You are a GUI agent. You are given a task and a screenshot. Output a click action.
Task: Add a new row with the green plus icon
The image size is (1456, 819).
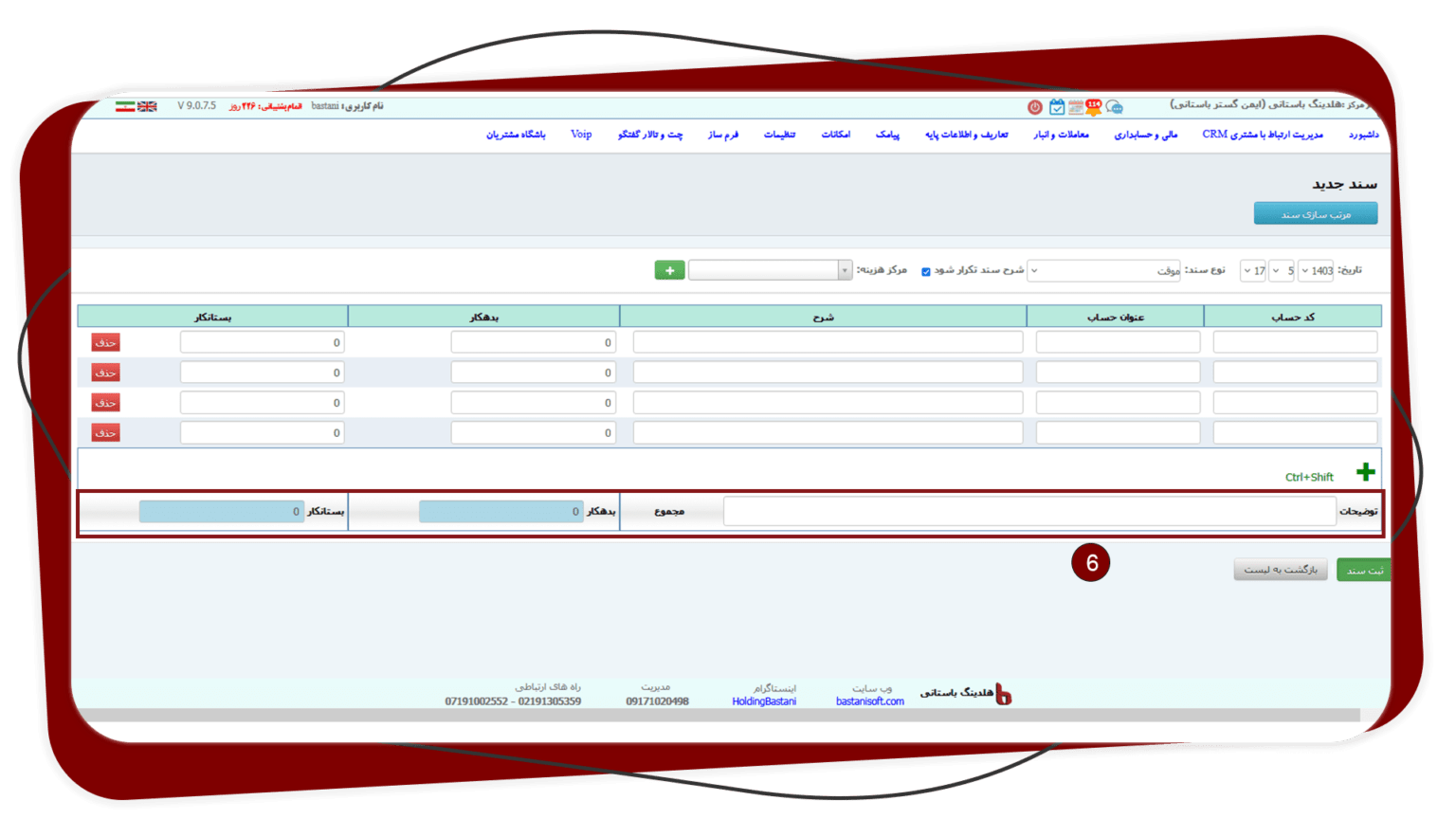[1365, 472]
